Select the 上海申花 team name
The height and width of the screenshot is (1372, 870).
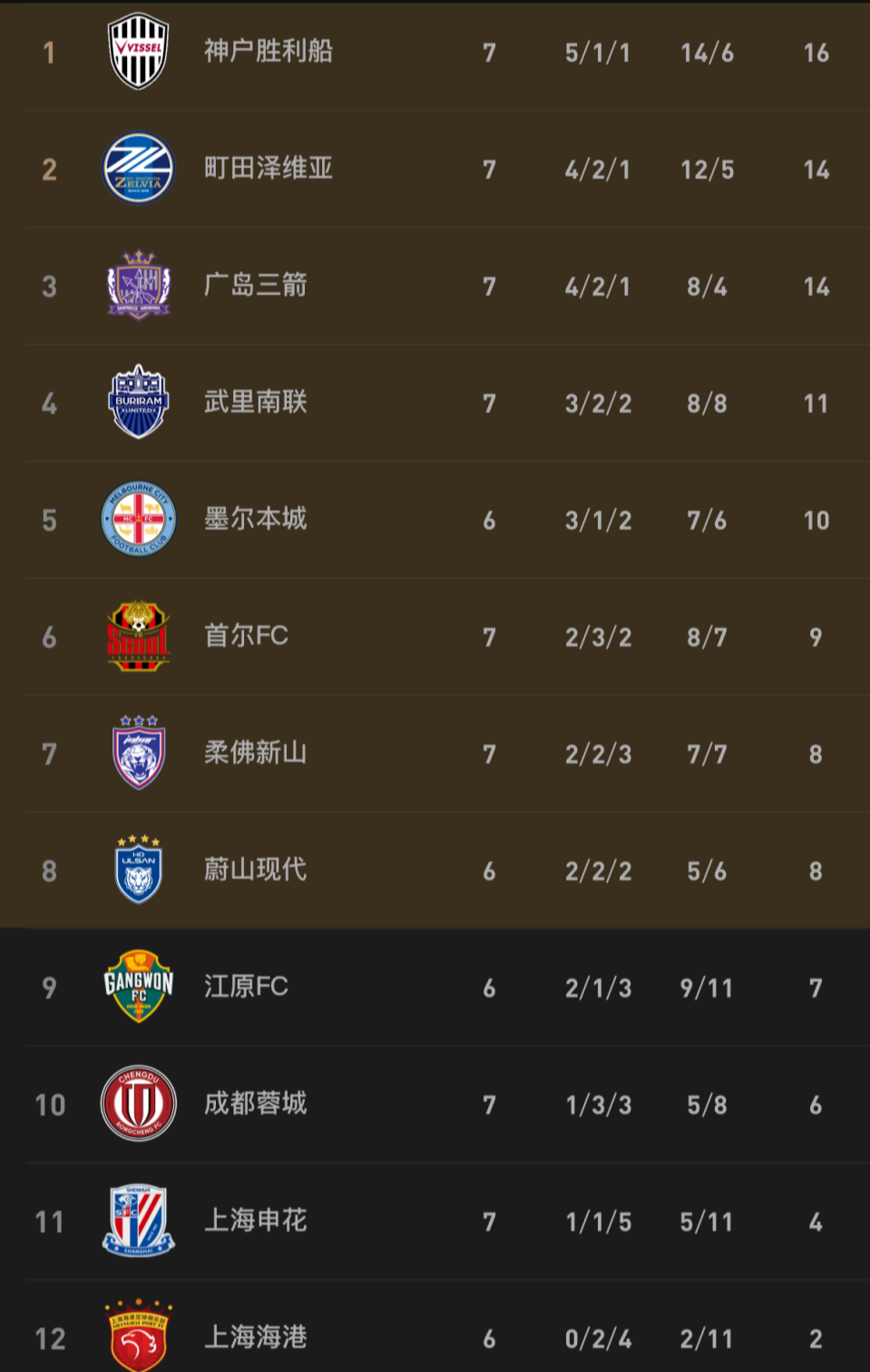pyautogui.click(x=256, y=1221)
